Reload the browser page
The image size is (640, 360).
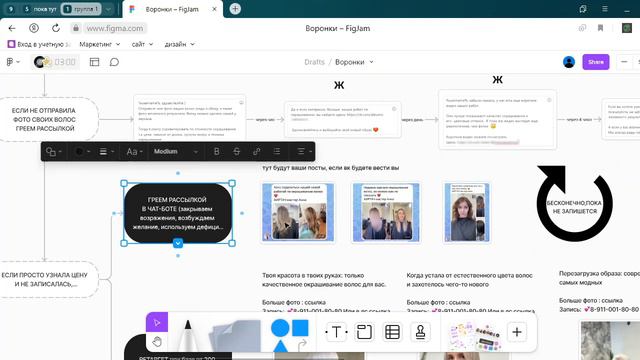coord(56,28)
